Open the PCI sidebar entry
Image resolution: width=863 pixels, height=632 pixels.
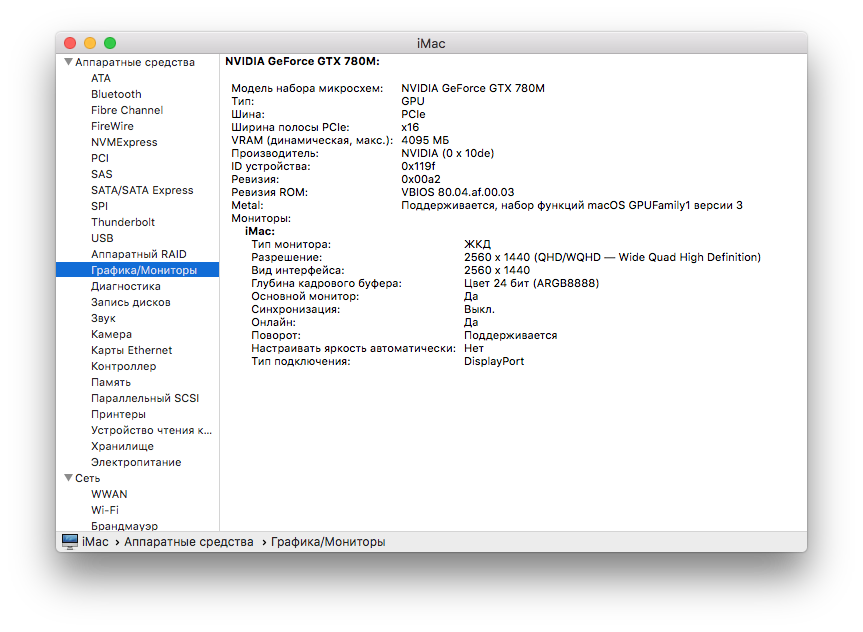click(x=100, y=158)
